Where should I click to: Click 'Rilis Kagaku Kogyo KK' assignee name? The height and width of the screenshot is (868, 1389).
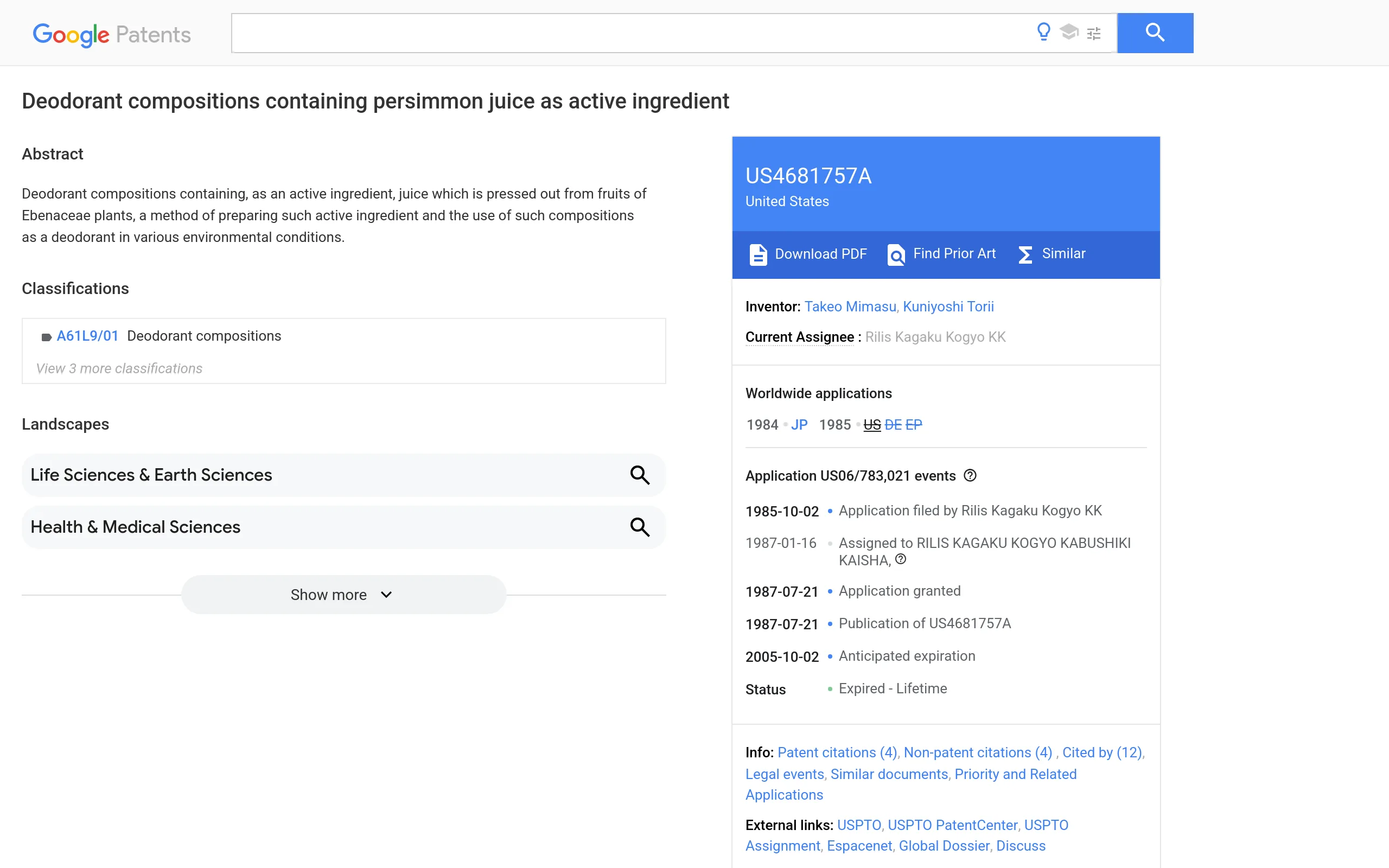pos(935,337)
